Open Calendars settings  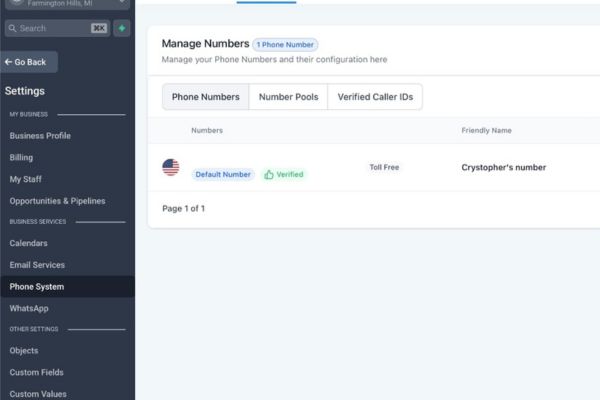tap(29, 243)
